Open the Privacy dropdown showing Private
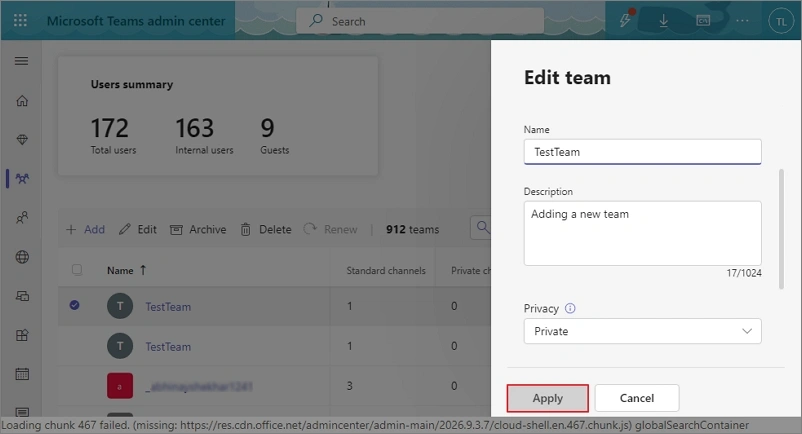The image size is (802, 434). tap(642, 331)
